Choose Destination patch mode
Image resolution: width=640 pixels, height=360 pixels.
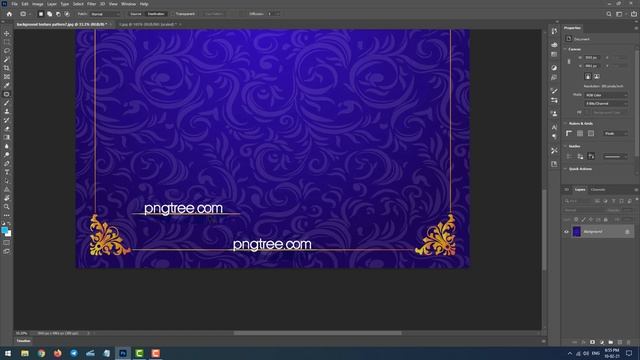(x=156, y=14)
